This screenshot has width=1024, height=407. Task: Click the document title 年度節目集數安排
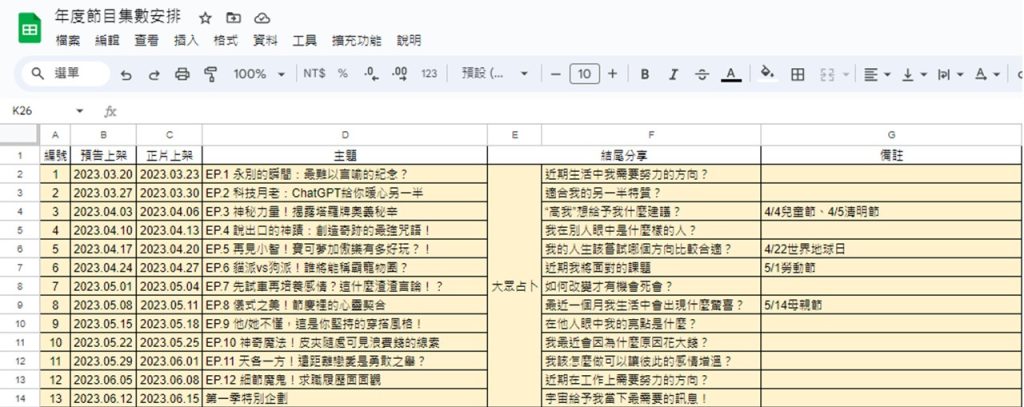click(x=118, y=17)
